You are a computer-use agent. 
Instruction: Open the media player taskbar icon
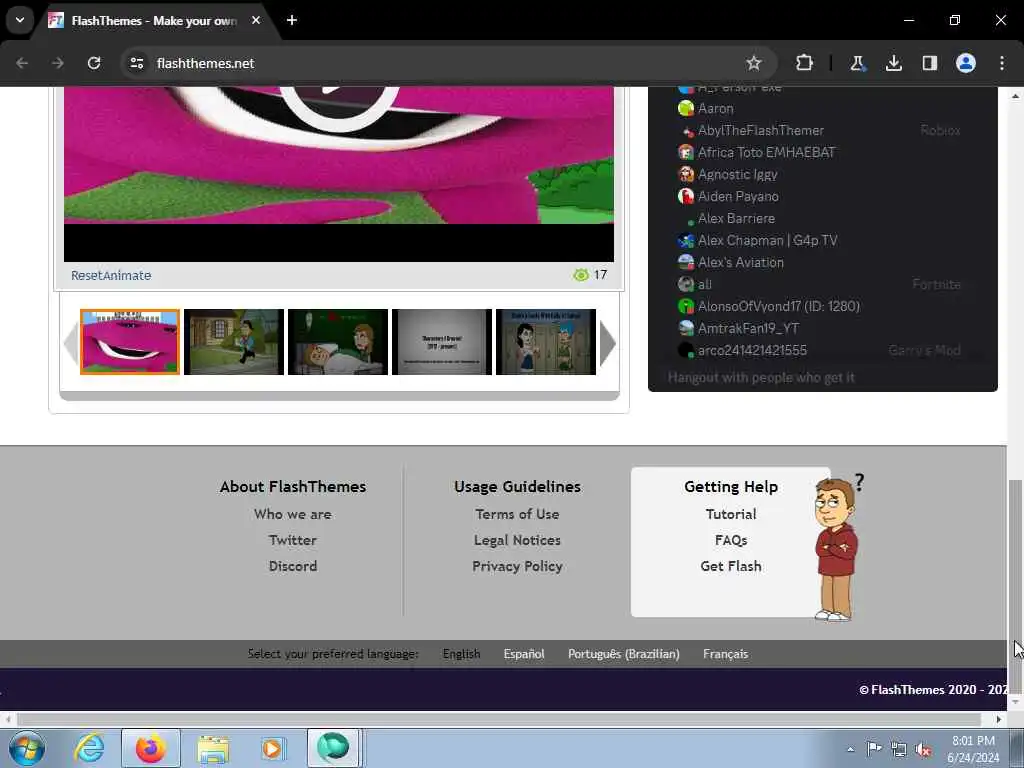[272, 748]
